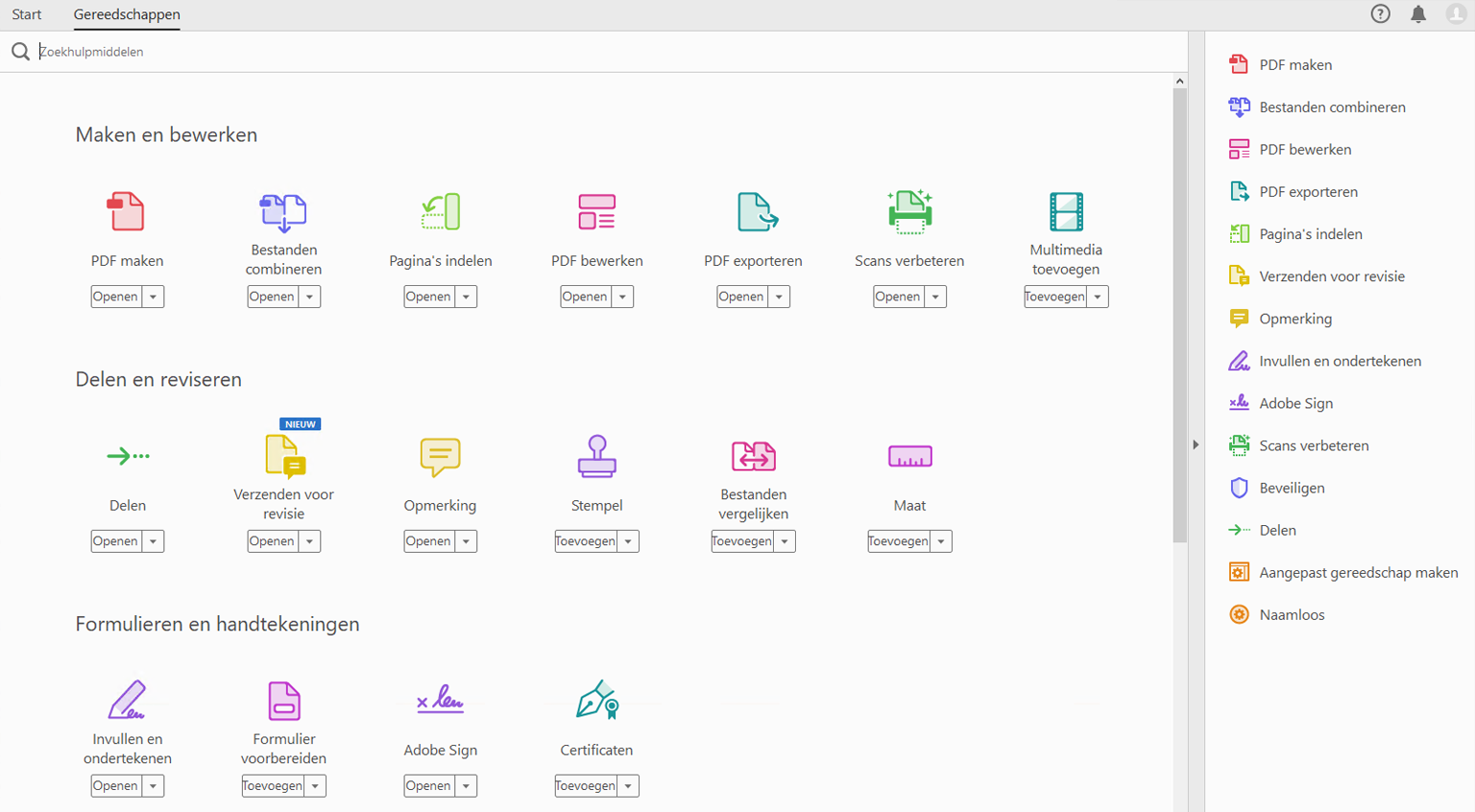This screenshot has height=812, width=1475.
Task: Select PDF exporteren in the right sidebar
Action: click(1308, 192)
